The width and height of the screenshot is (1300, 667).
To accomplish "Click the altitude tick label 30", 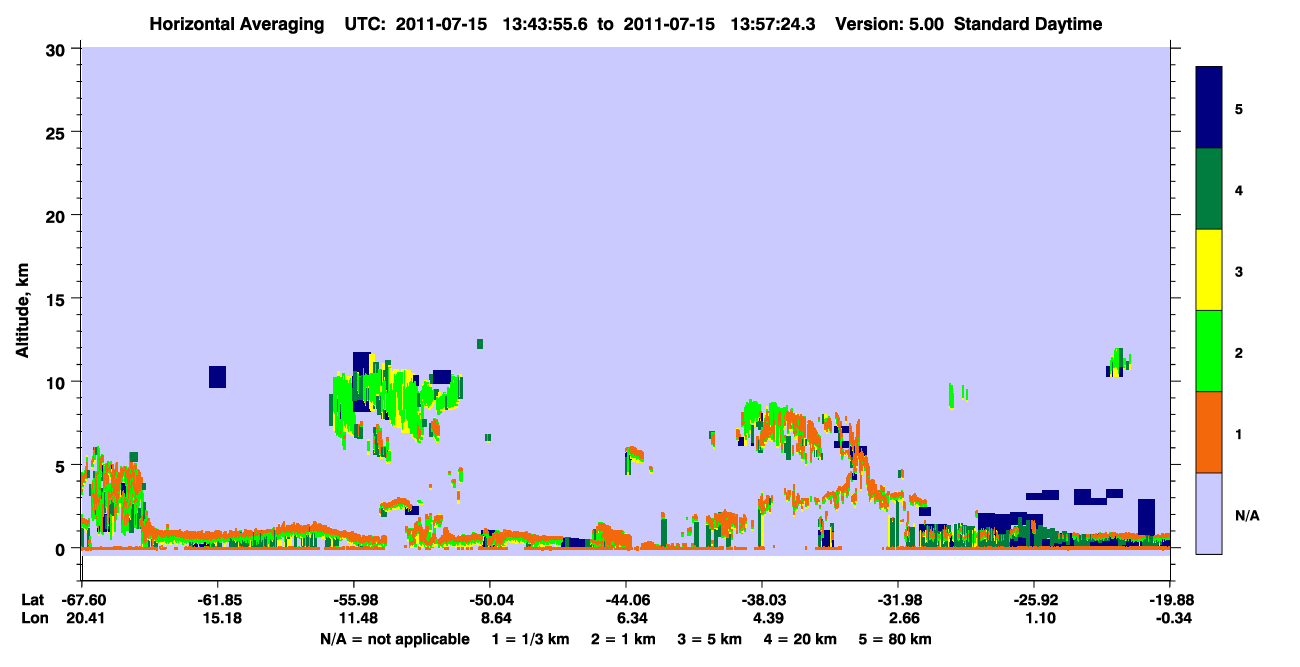I will (58, 49).
